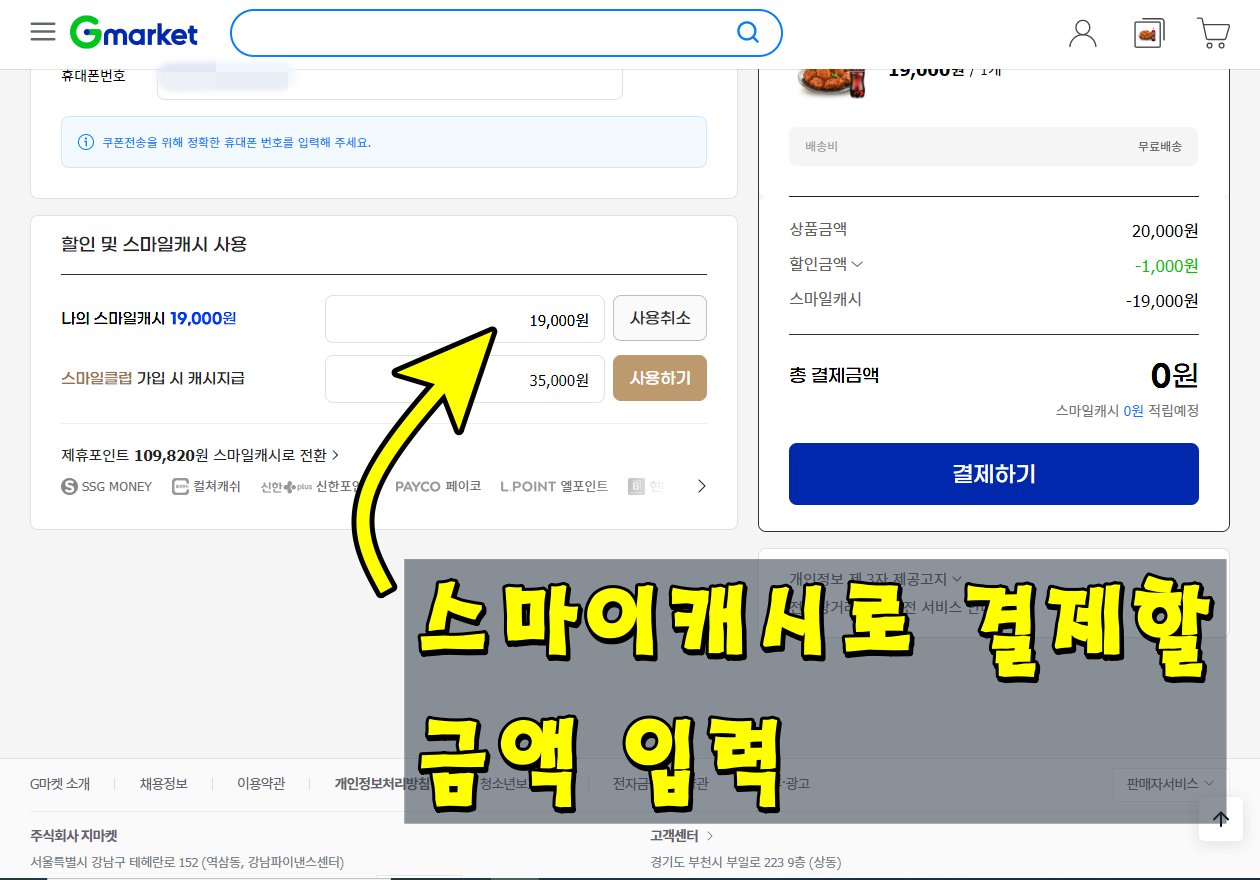Open 이용약관 footer link

click(261, 784)
